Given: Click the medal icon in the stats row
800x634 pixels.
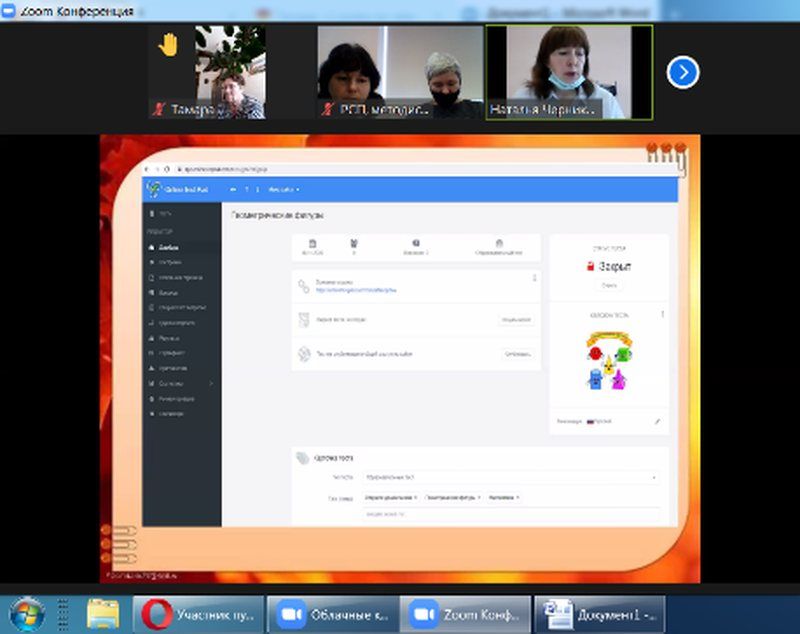Looking at the screenshot, I should point(354,243).
